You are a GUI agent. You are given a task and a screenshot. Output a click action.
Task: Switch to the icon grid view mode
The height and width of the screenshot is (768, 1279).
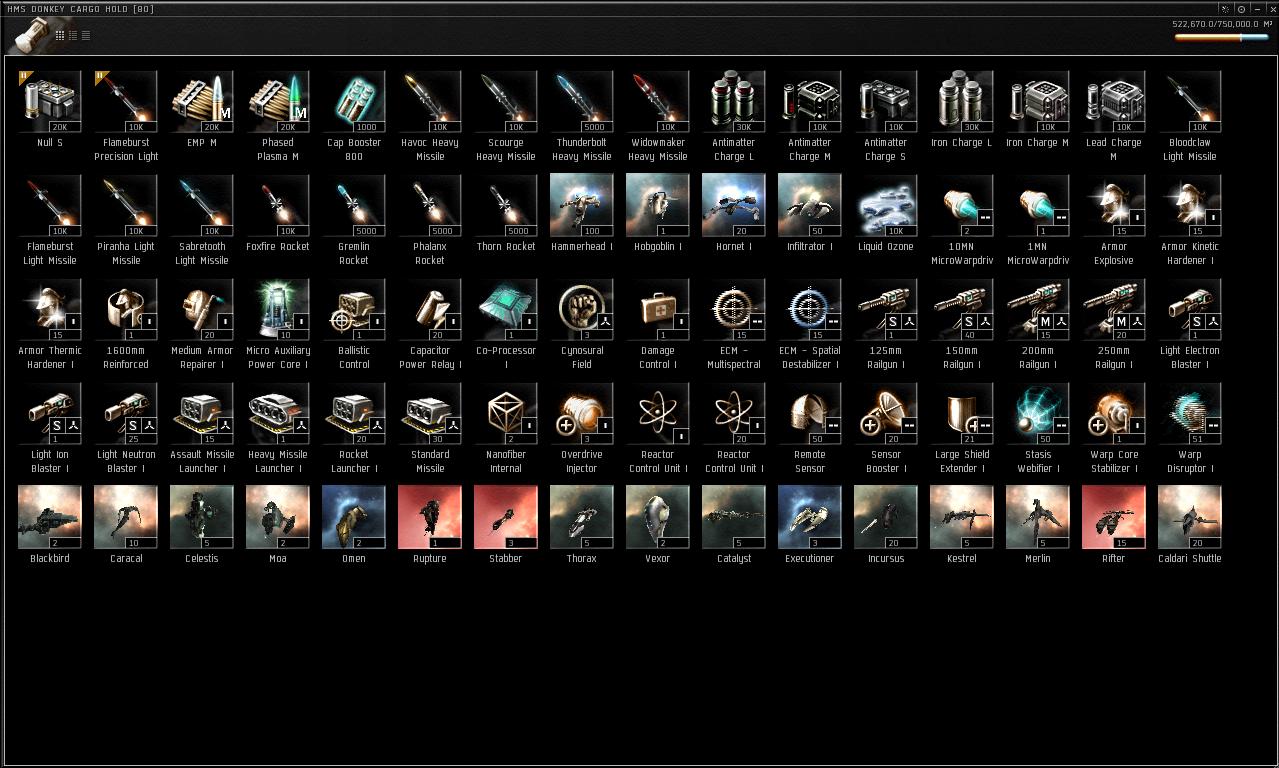60,35
